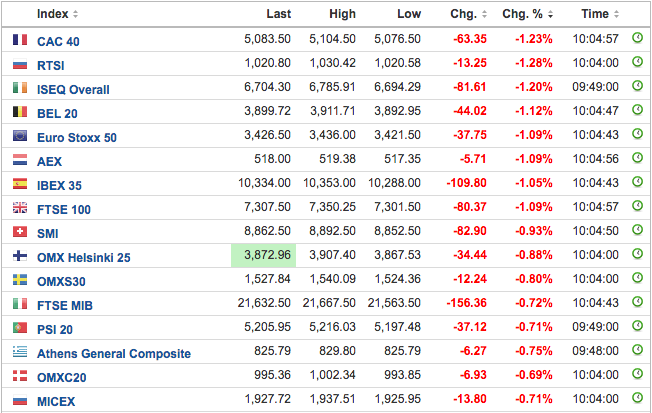Open the BEL 20 index link
This screenshot has width=652, height=413.
60,113
